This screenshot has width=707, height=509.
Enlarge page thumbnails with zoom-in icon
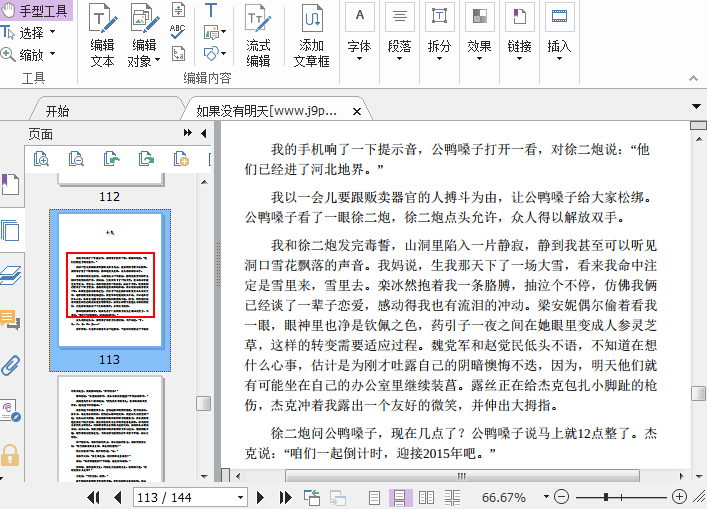(41, 158)
